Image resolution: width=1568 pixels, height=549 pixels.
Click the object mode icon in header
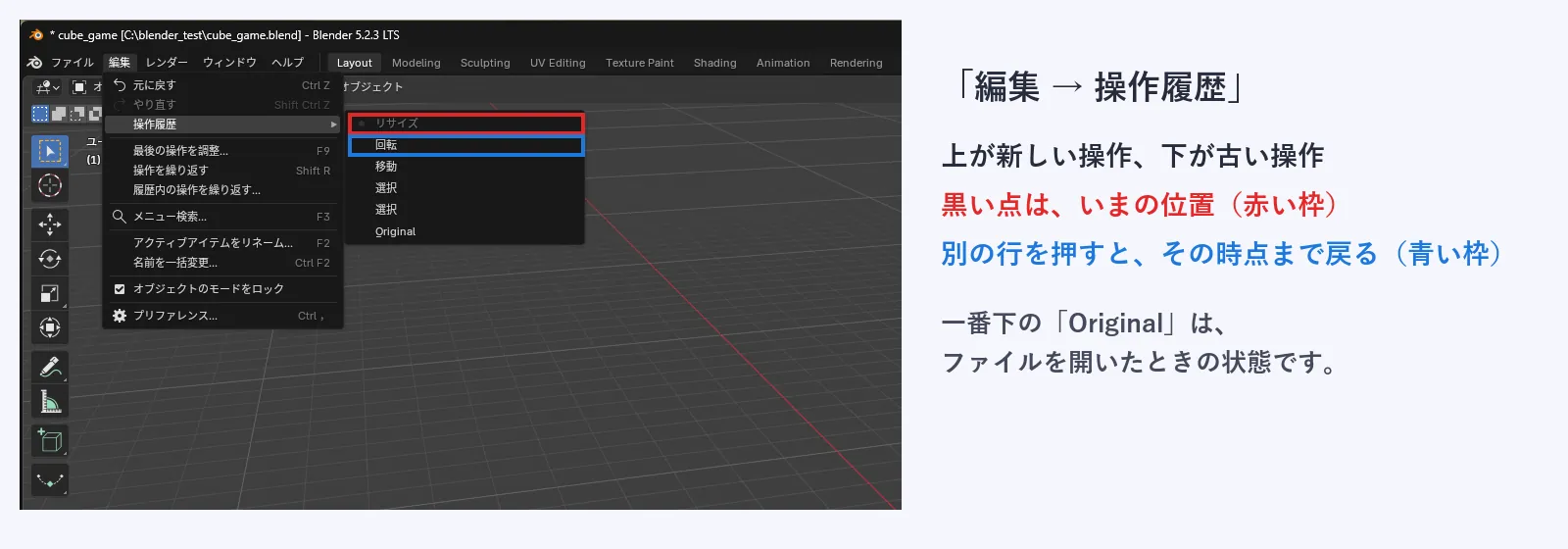pos(80,87)
